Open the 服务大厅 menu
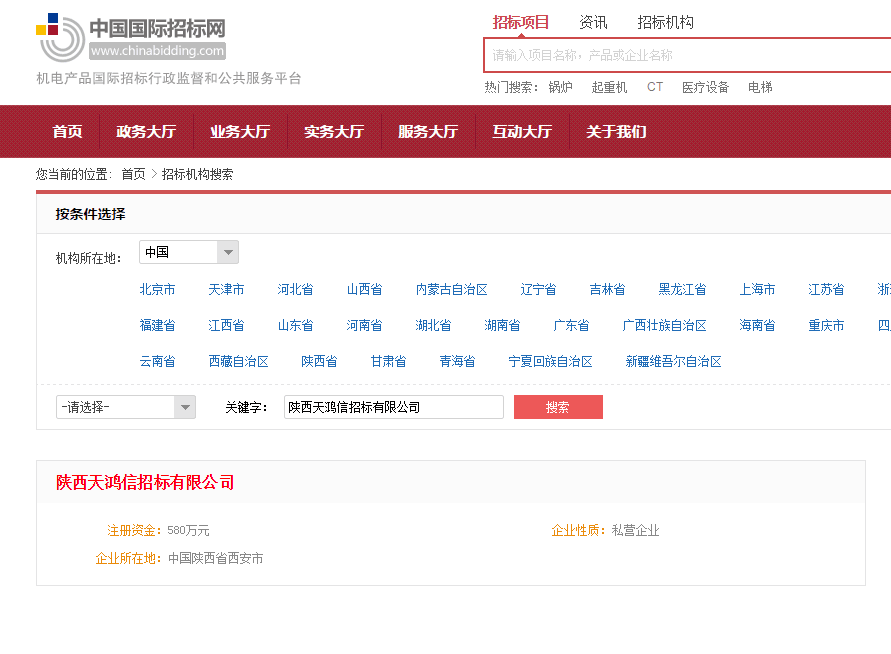The image size is (891, 654). (428, 131)
